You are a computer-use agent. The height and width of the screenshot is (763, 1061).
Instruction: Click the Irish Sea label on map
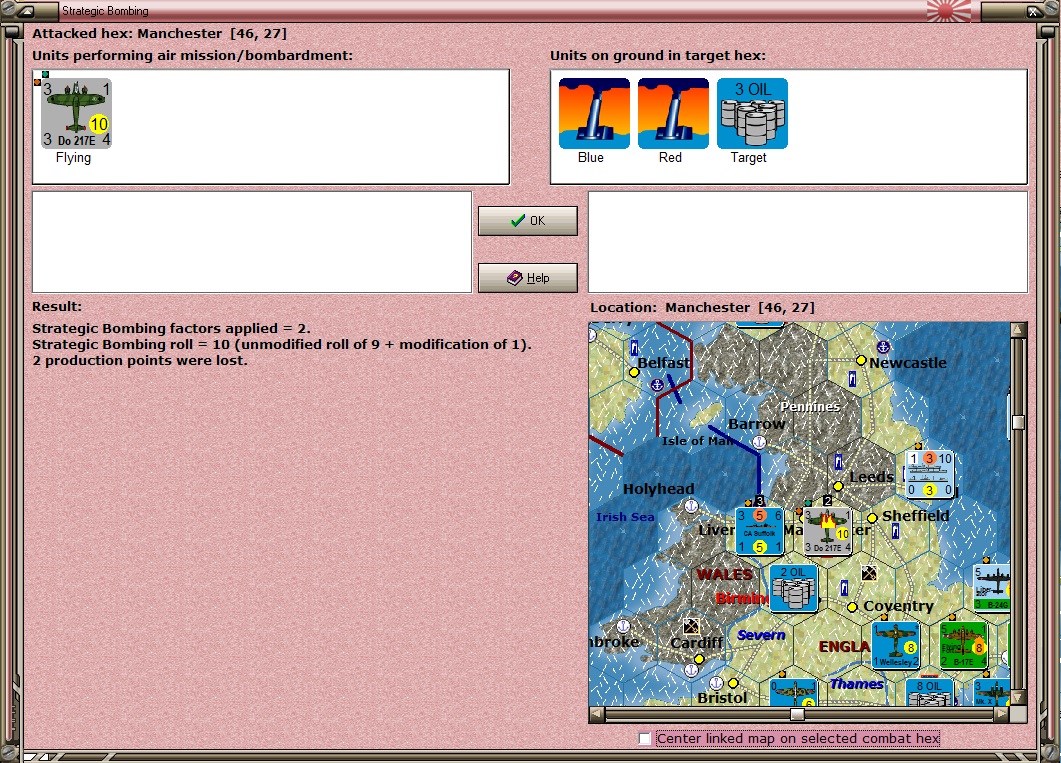pos(625,517)
